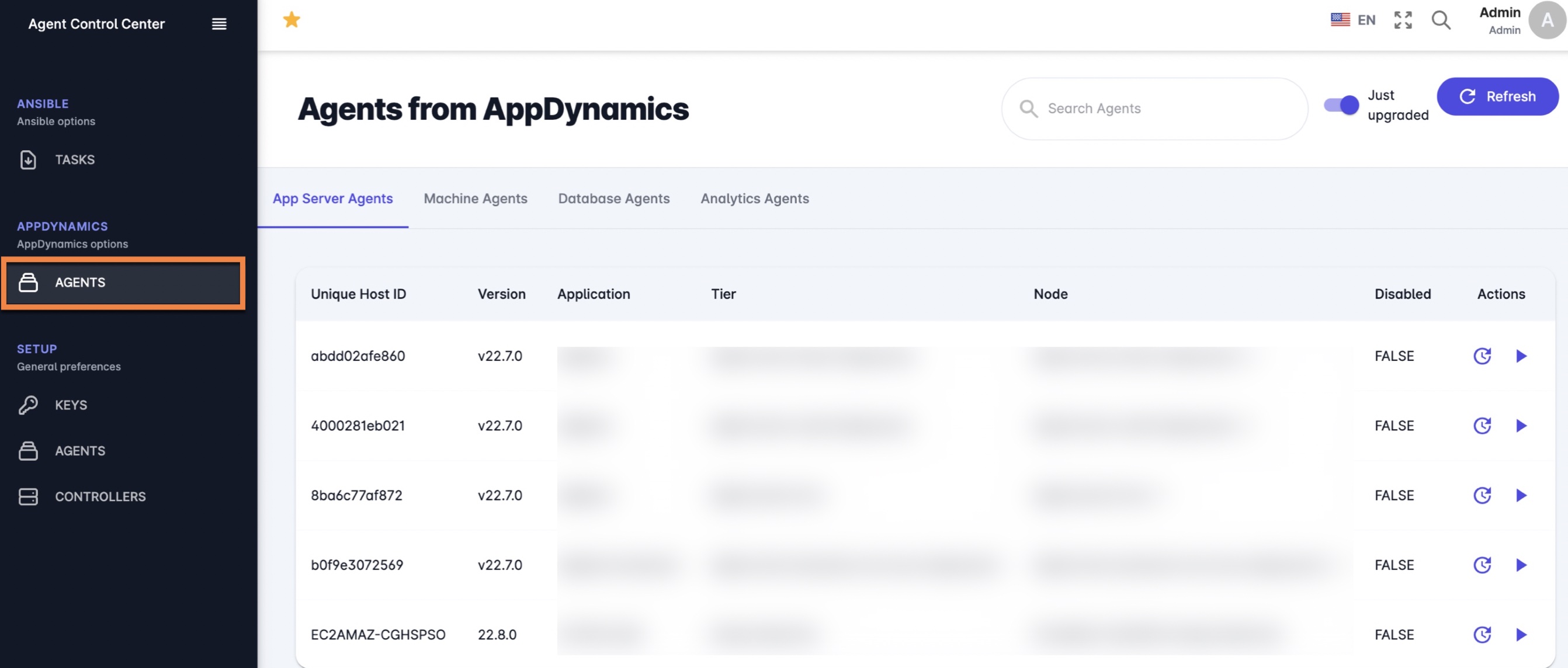1568x668 pixels.
Task: Click the upgrade history icon for 4000281eb021
Action: [1482, 425]
